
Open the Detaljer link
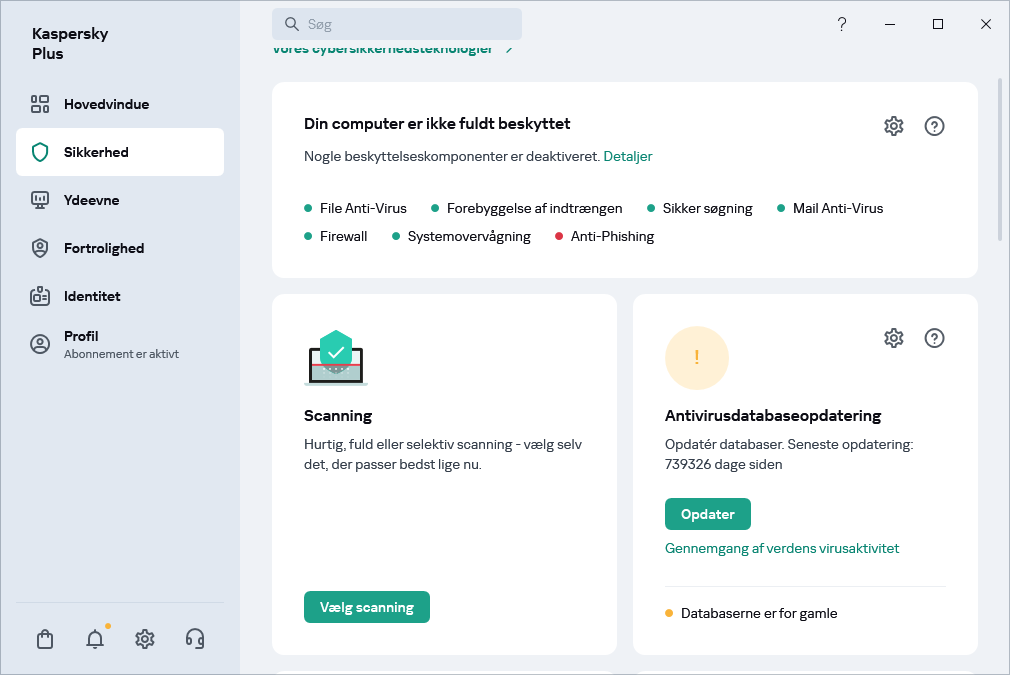point(628,156)
